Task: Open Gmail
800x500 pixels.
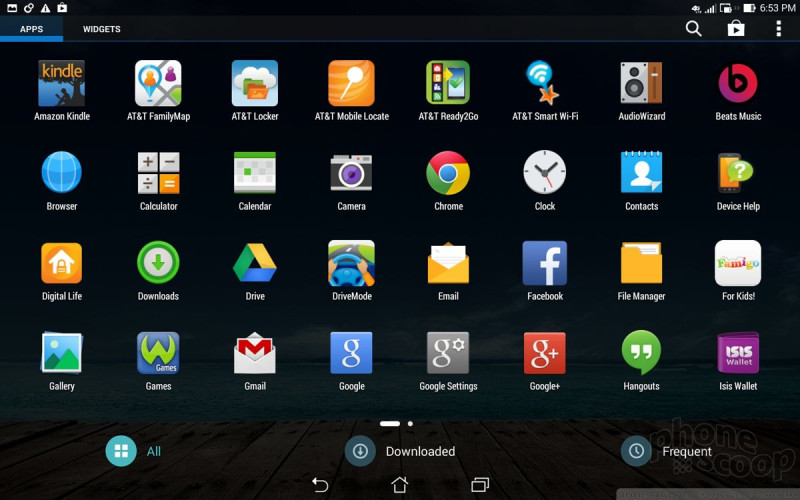Action: coord(255,352)
